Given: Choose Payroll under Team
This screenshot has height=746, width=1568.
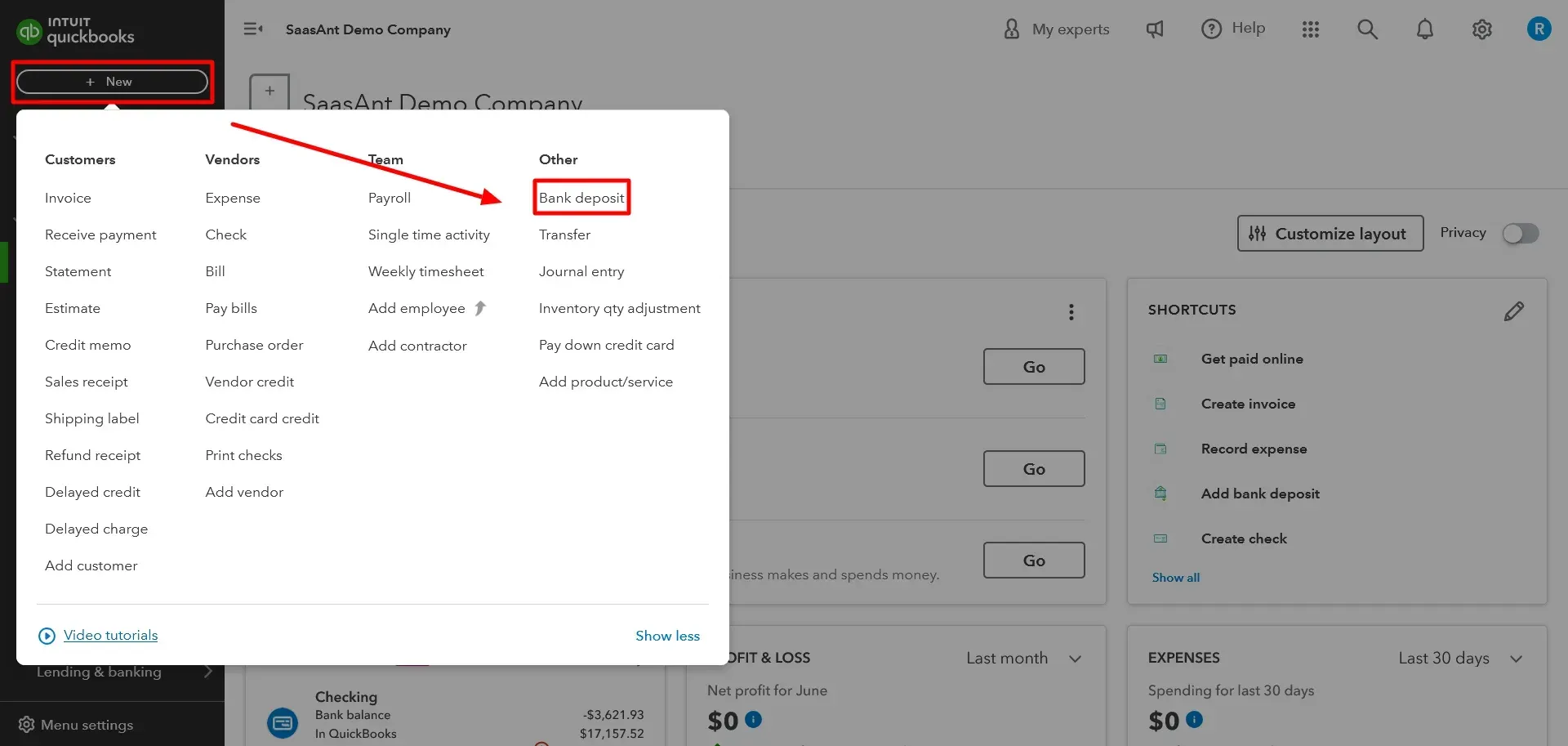Looking at the screenshot, I should pos(390,198).
